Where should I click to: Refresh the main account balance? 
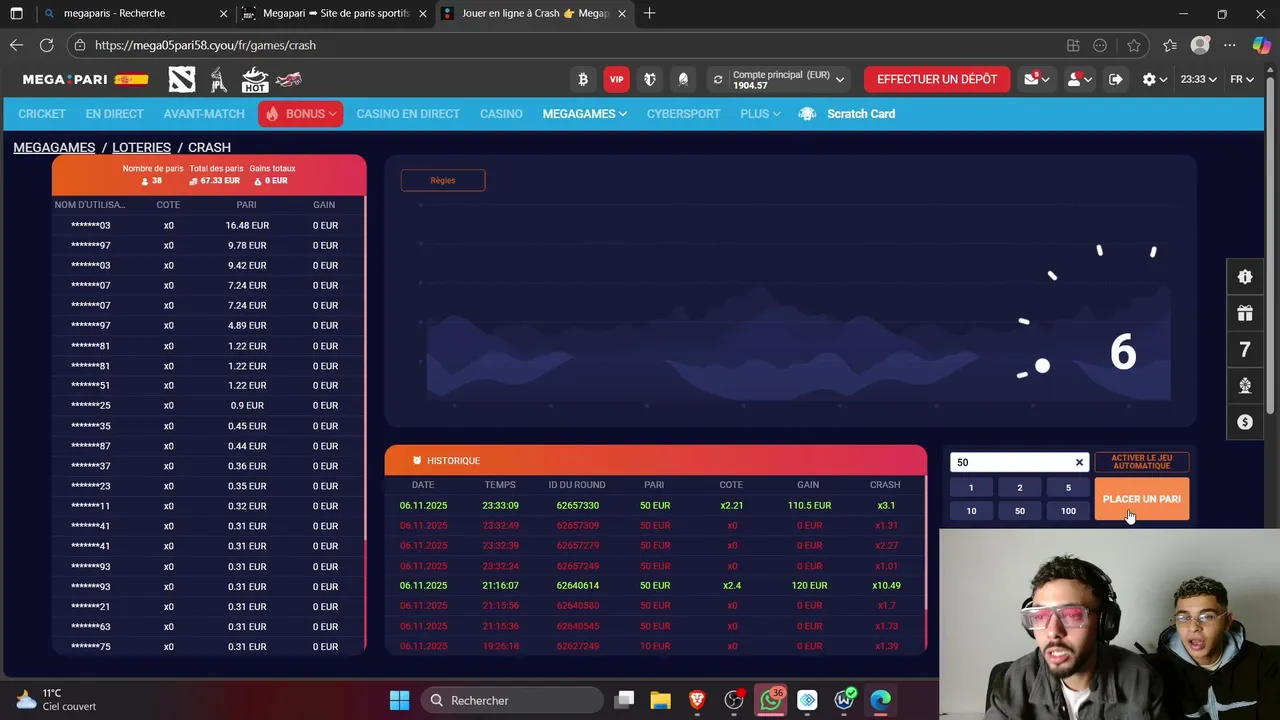[717, 79]
